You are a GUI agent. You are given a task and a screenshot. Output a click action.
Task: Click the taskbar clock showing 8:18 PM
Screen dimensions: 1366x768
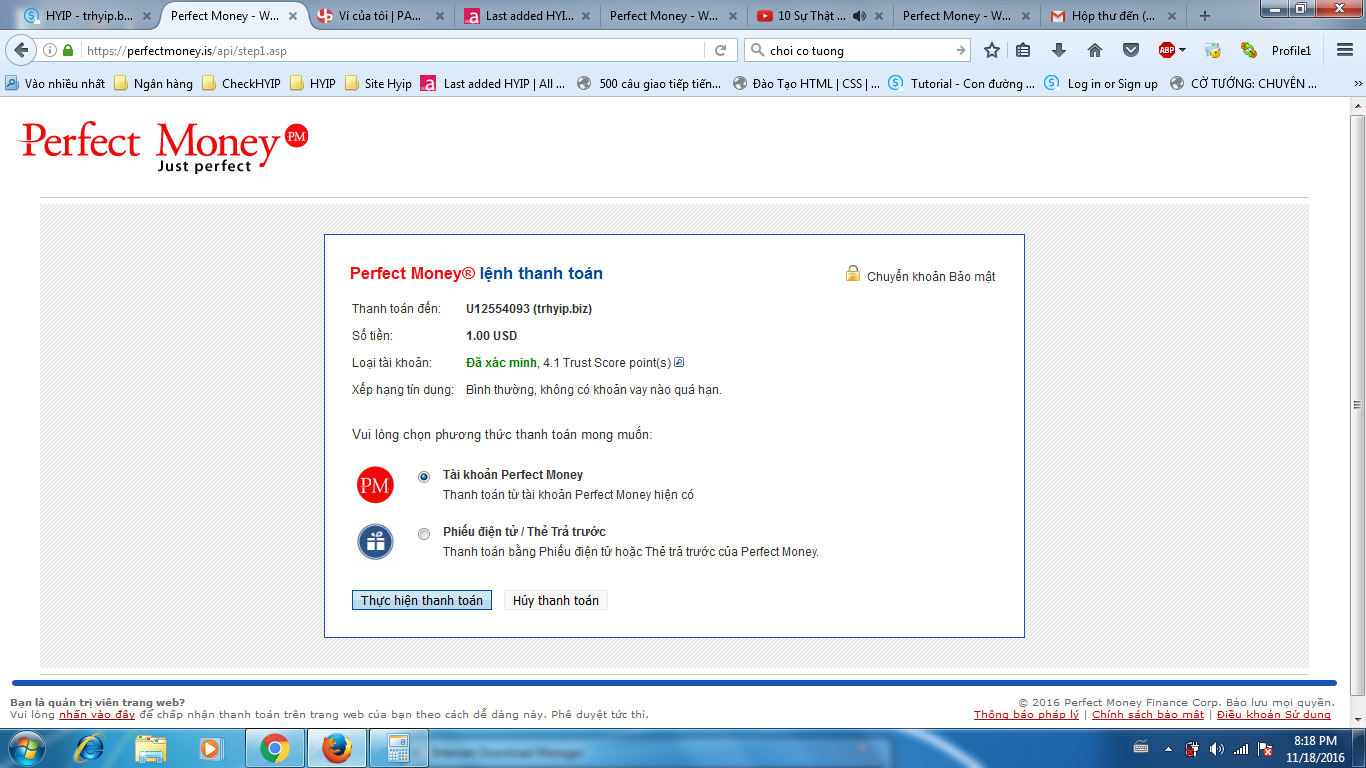[1315, 748]
